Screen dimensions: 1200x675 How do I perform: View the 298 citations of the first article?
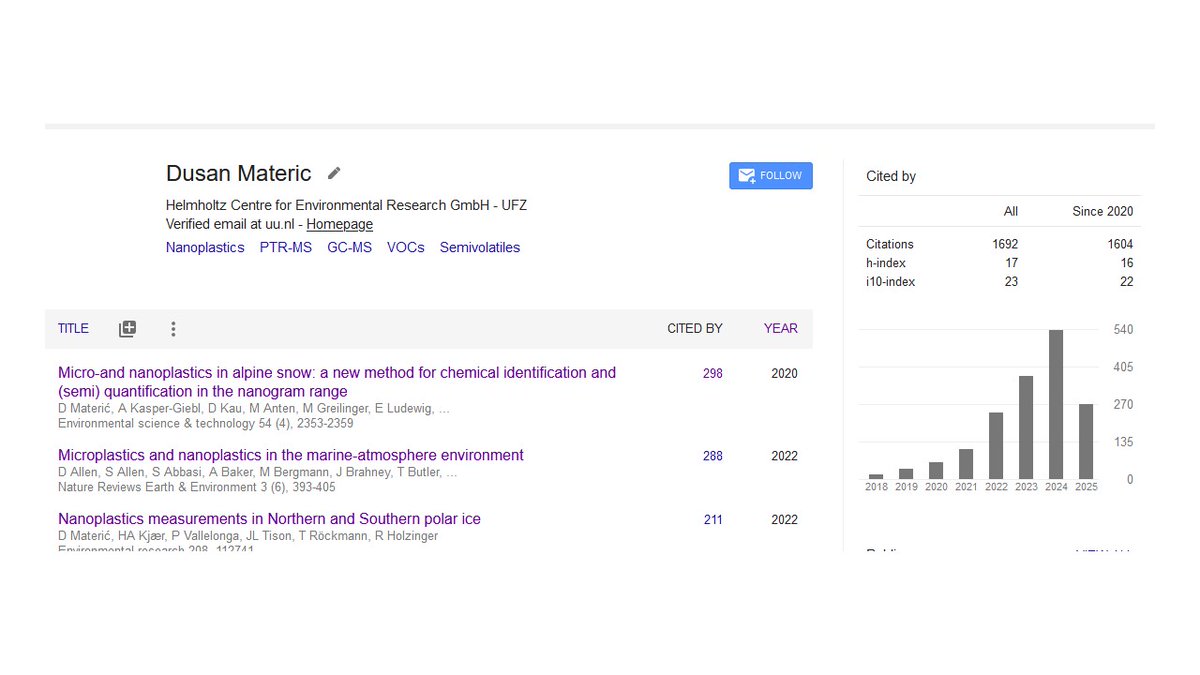712,373
